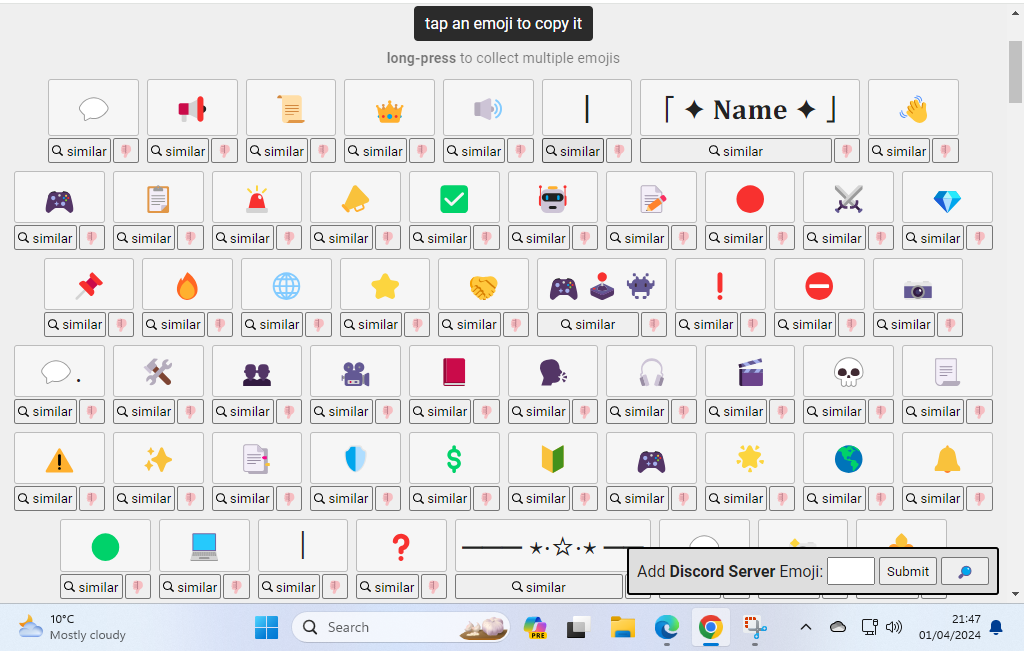Copy the red question mark emoji
The height and width of the screenshot is (651, 1024).
click(x=401, y=546)
